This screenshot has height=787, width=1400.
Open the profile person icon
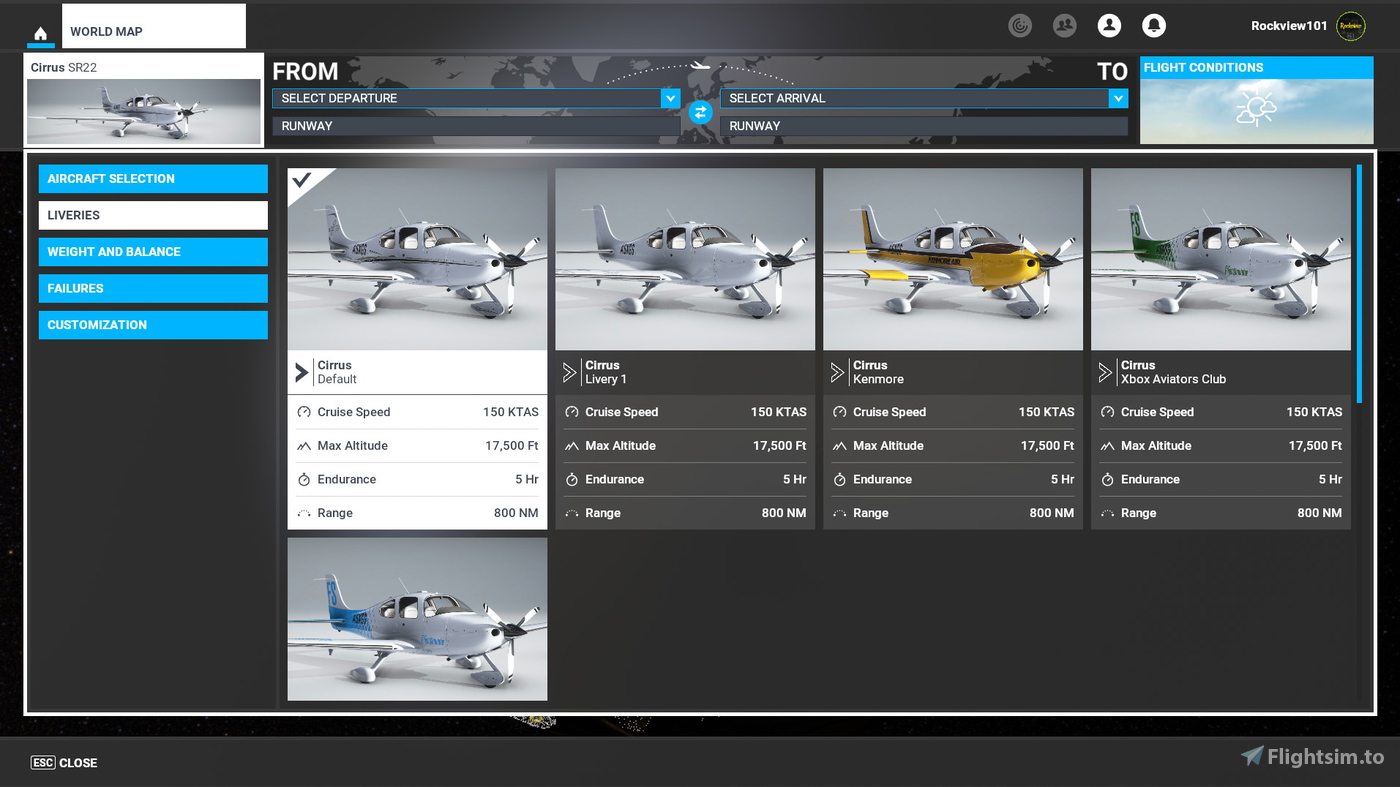click(1109, 25)
